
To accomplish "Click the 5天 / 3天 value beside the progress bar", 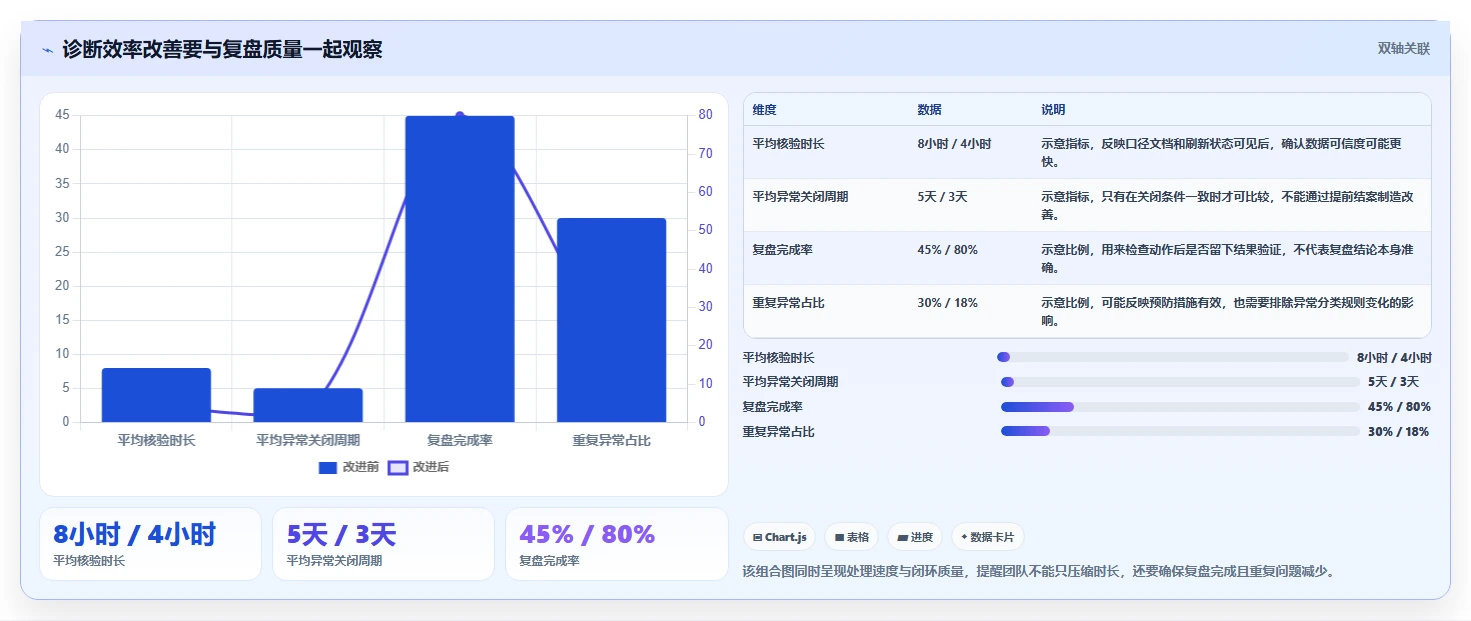I will [1393, 382].
